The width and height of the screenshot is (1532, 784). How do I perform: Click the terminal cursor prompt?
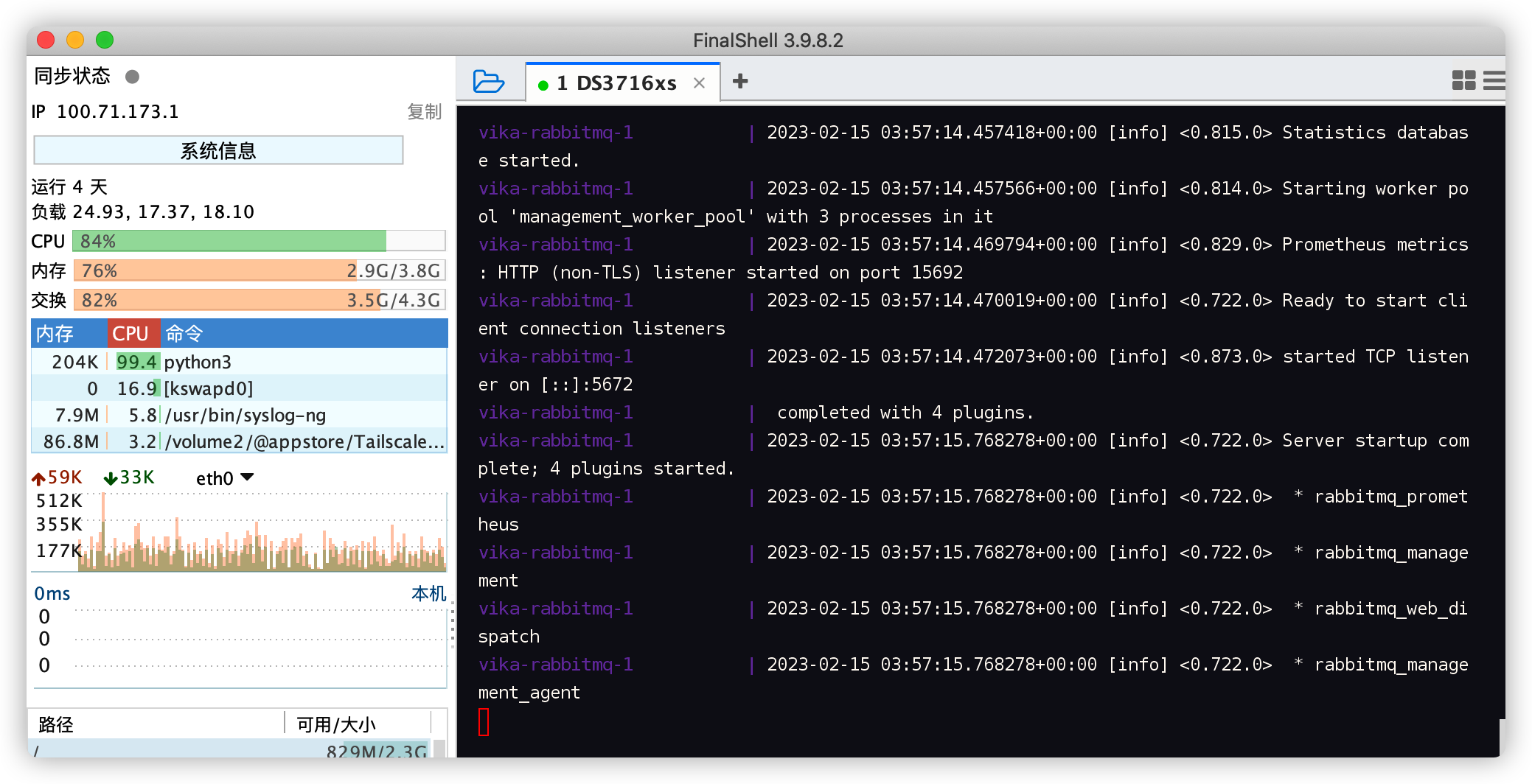(484, 722)
